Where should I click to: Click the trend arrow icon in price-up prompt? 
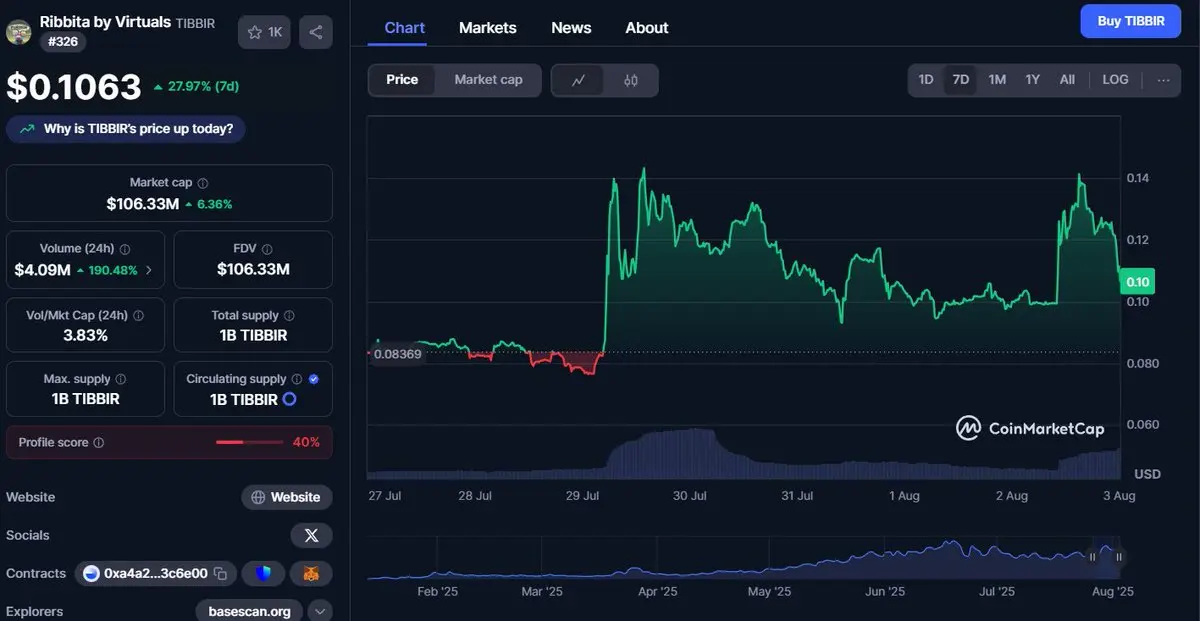tap(26, 129)
